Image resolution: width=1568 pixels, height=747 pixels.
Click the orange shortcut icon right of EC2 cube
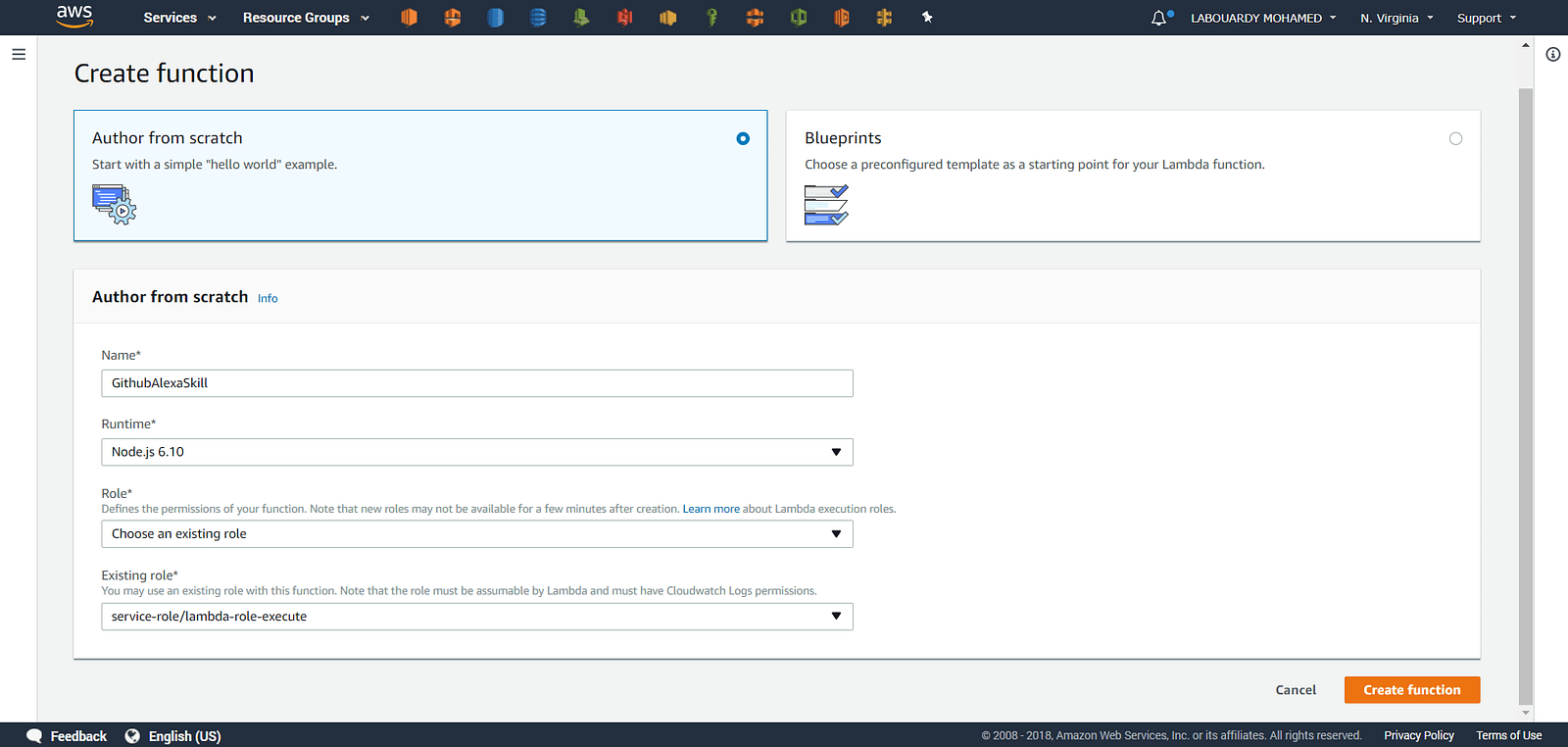[x=452, y=18]
